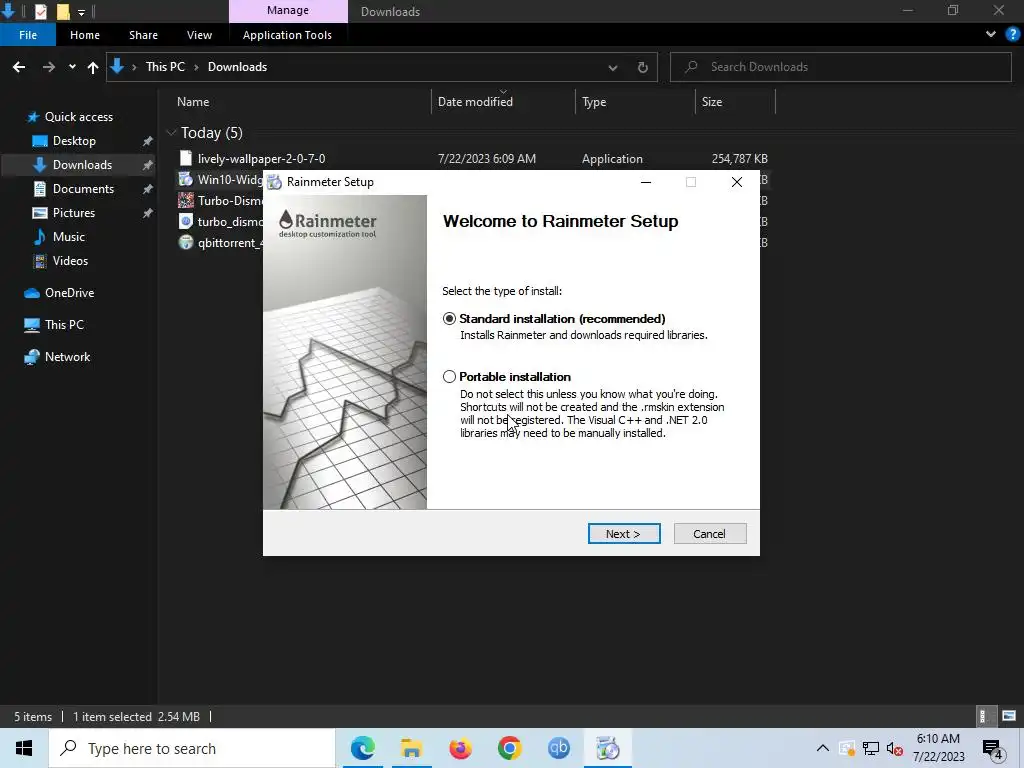1024x768 pixels.
Task: Open the Share ribbon tab
Action: pyautogui.click(x=143, y=35)
